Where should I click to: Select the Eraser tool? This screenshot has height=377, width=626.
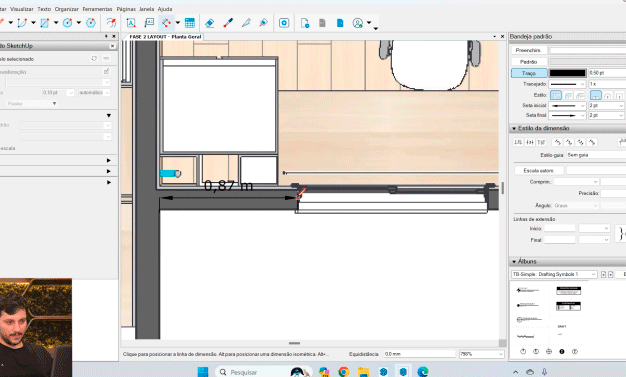coord(210,23)
